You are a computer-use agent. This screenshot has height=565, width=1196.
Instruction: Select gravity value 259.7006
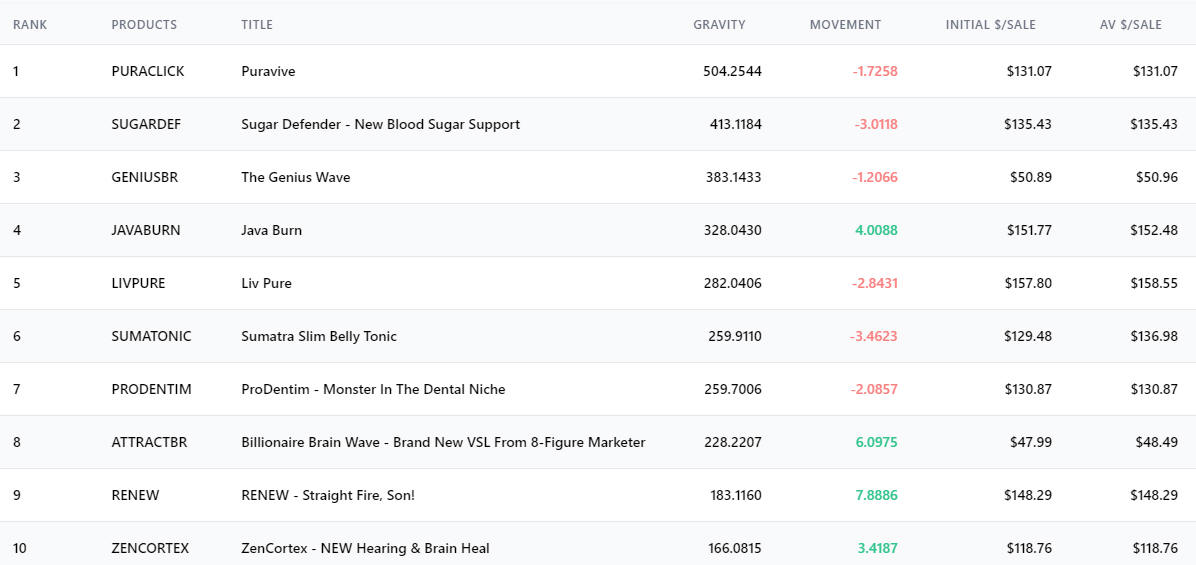pos(733,390)
